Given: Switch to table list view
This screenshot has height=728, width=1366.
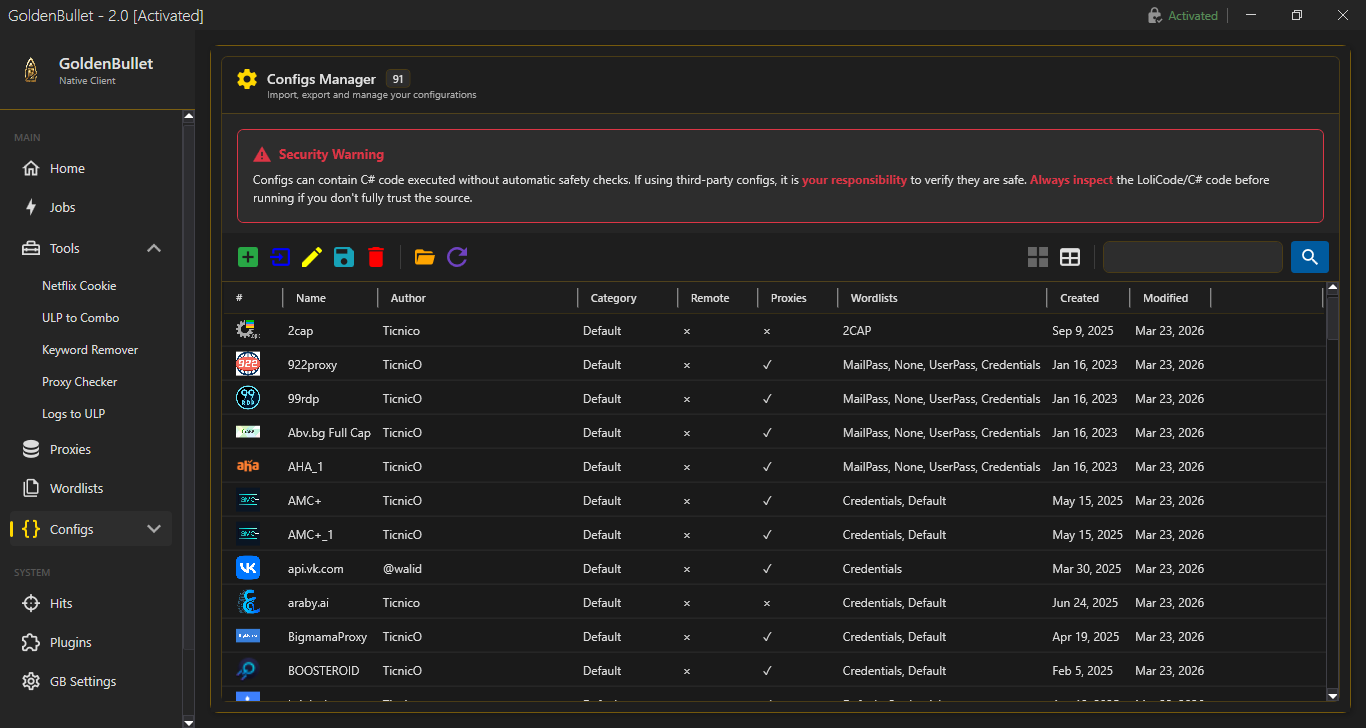Looking at the screenshot, I should click(x=1070, y=257).
